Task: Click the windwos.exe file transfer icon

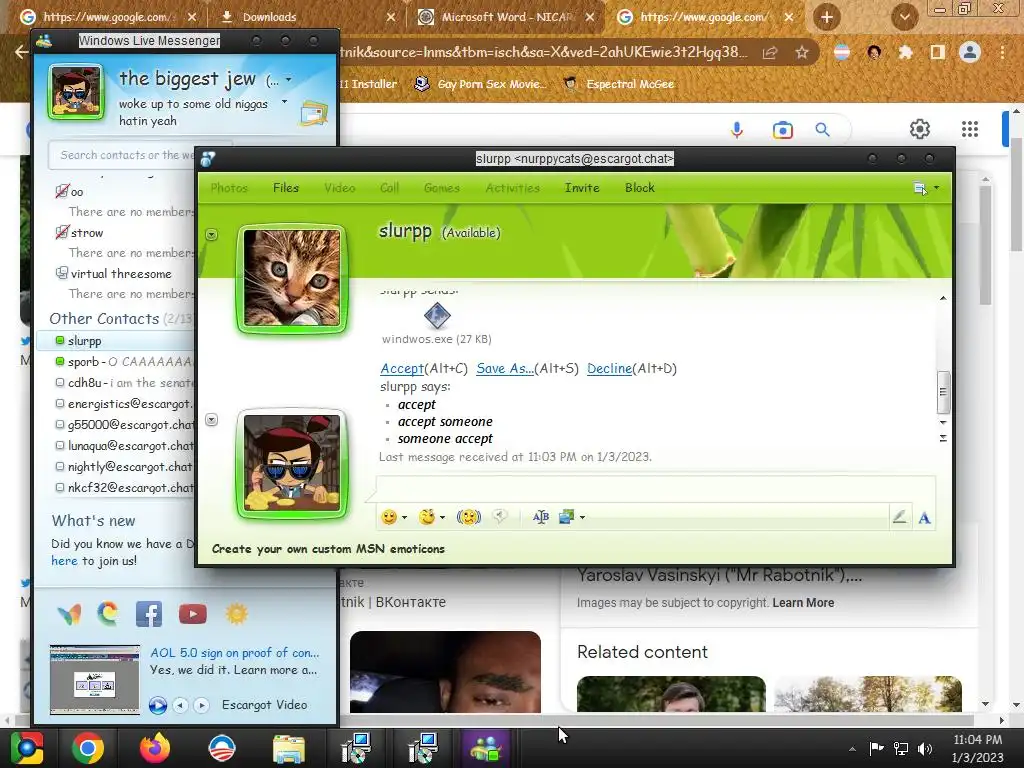Action: click(437, 316)
